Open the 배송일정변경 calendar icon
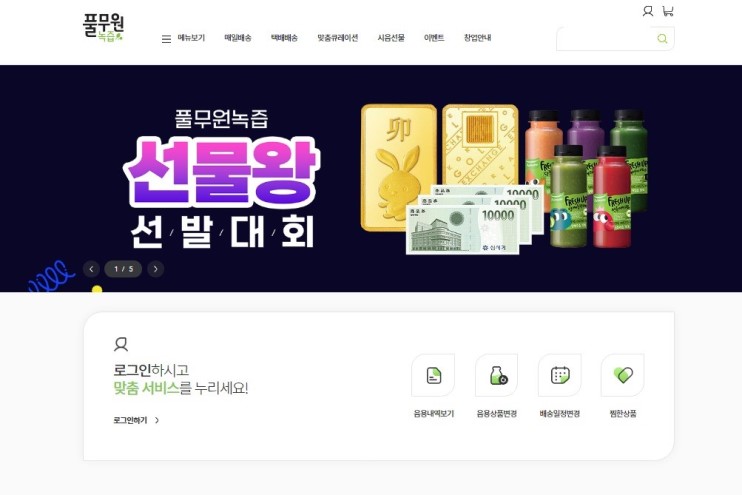The image size is (742, 495). point(560,375)
